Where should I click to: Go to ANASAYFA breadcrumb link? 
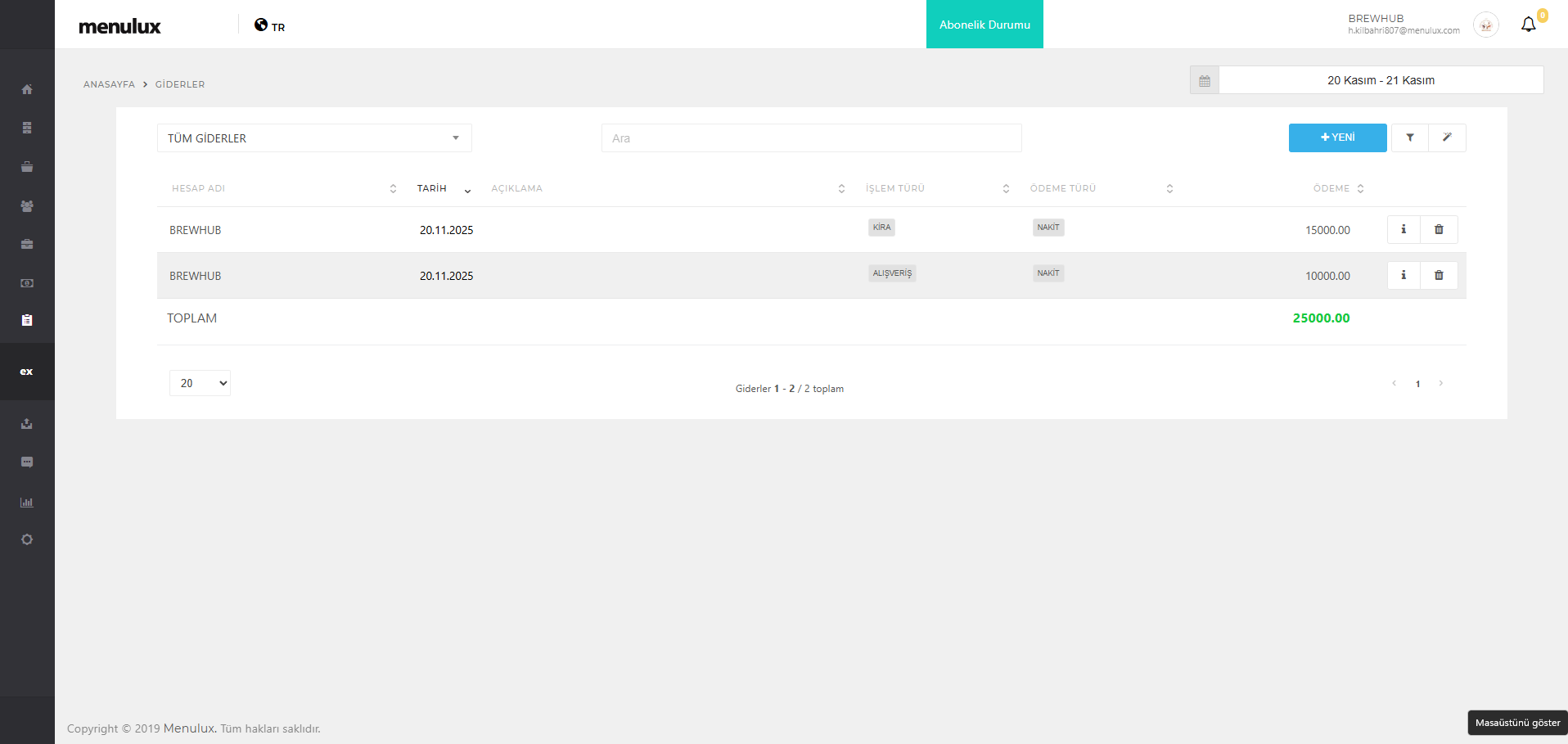tap(109, 84)
